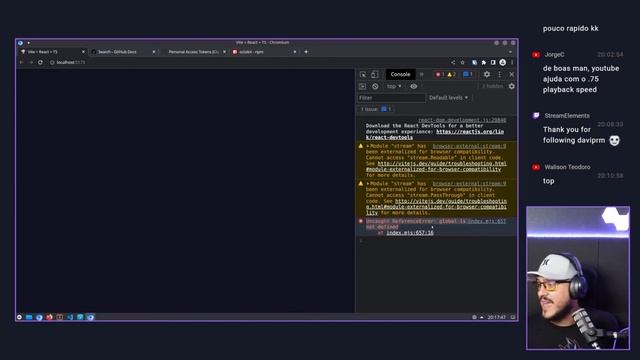Open DevTools settings gear

click(x=487, y=74)
